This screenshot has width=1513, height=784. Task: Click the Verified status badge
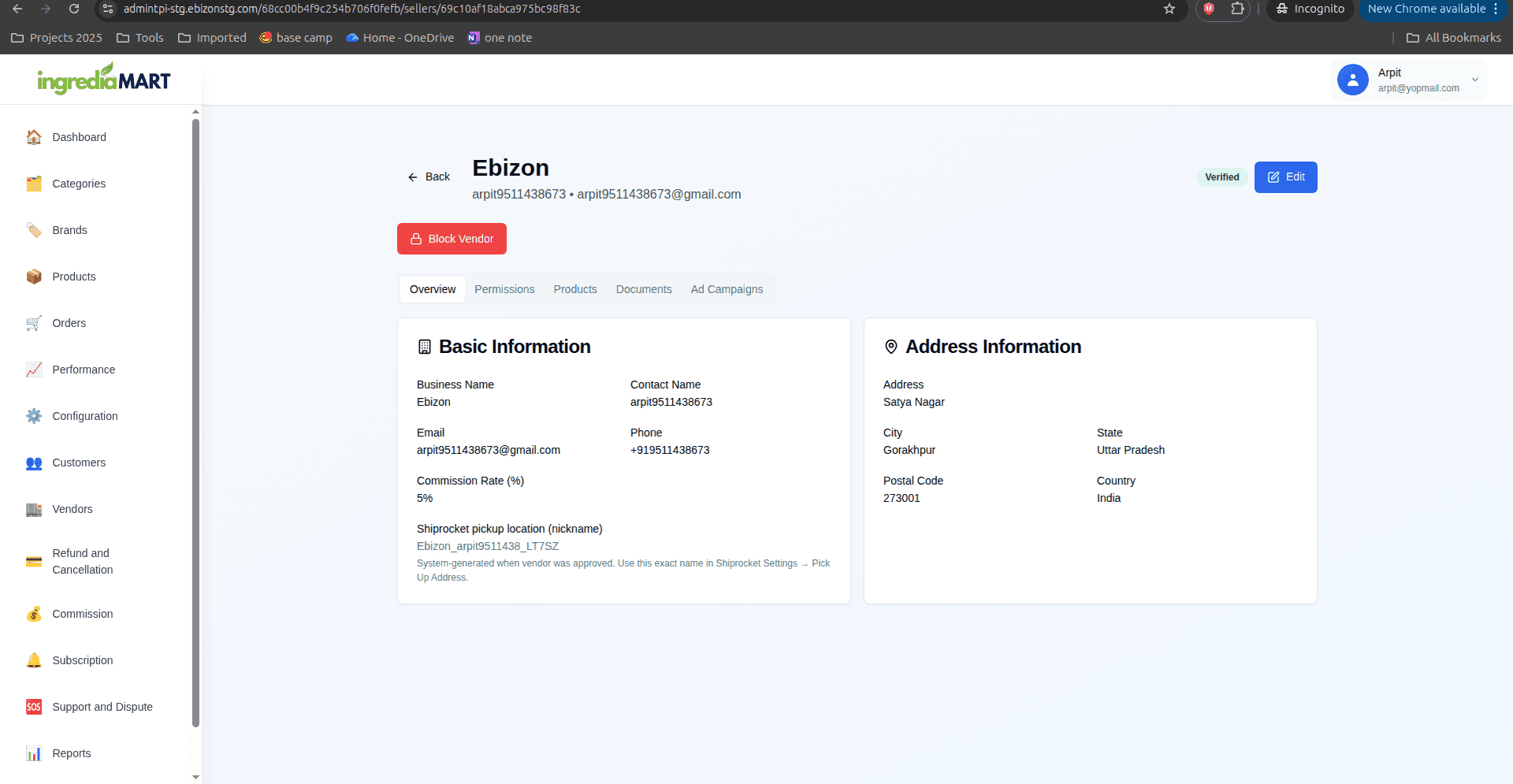[x=1221, y=177]
